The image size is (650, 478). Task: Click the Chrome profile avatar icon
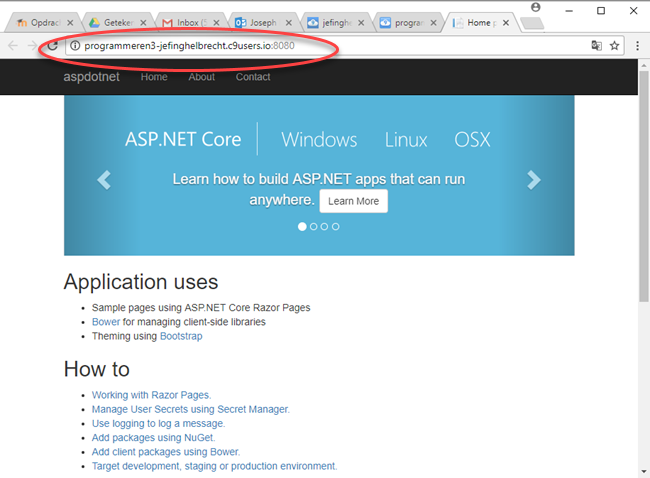pyautogui.click(x=536, y=7)
